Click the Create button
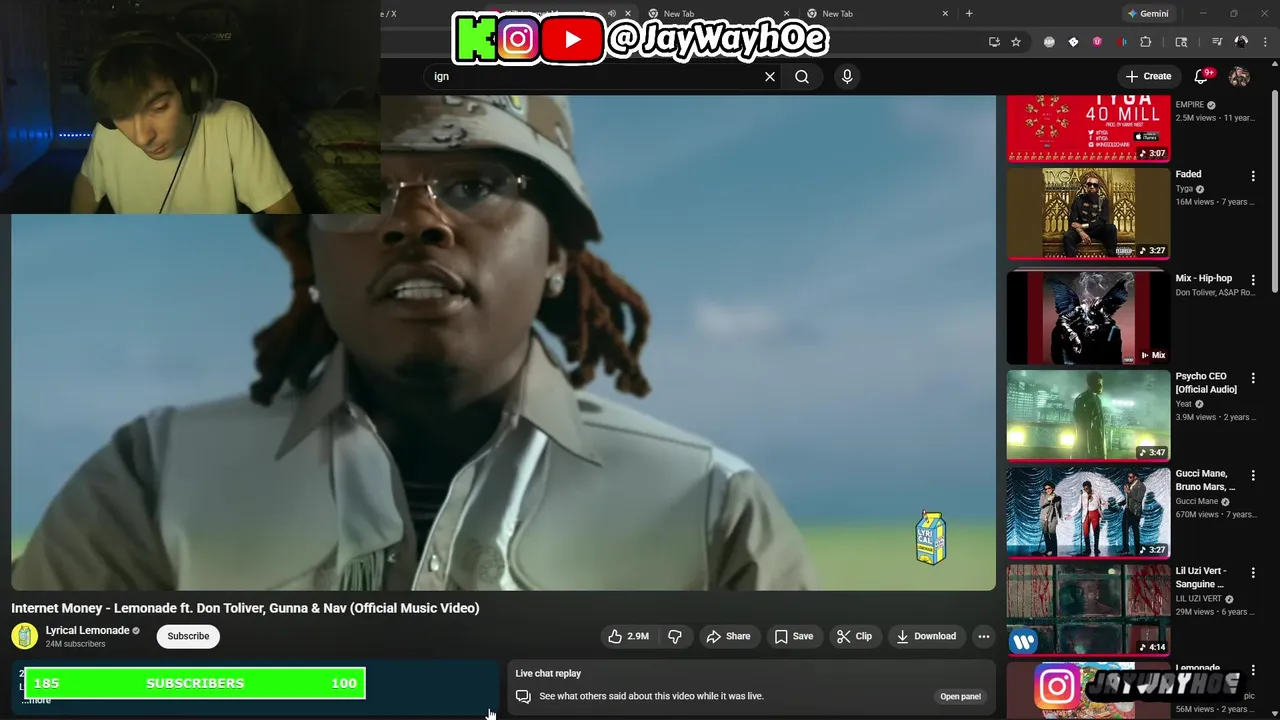Image resolution: width=1280 pixels, height=720 pixels. 1147,76
